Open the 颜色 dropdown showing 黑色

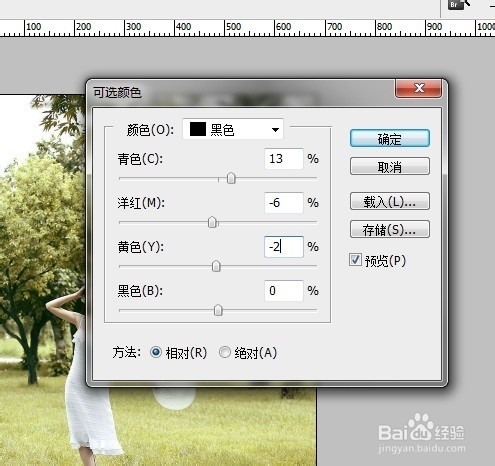pos(233,129)
